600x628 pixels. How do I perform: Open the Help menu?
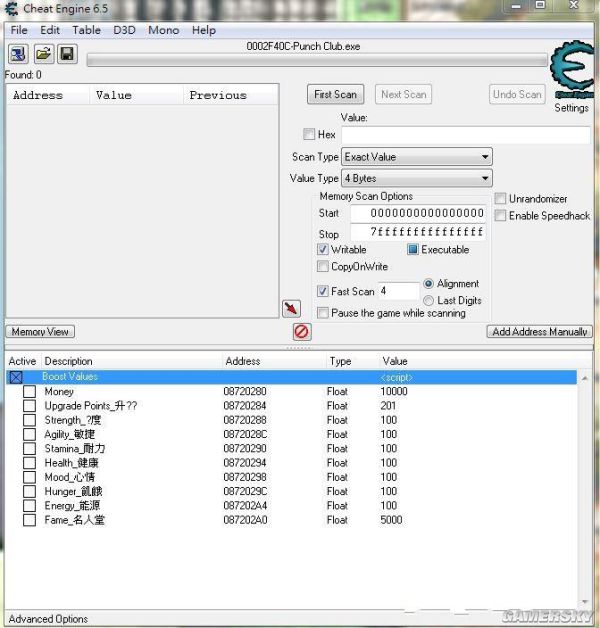tap(203, 30)
